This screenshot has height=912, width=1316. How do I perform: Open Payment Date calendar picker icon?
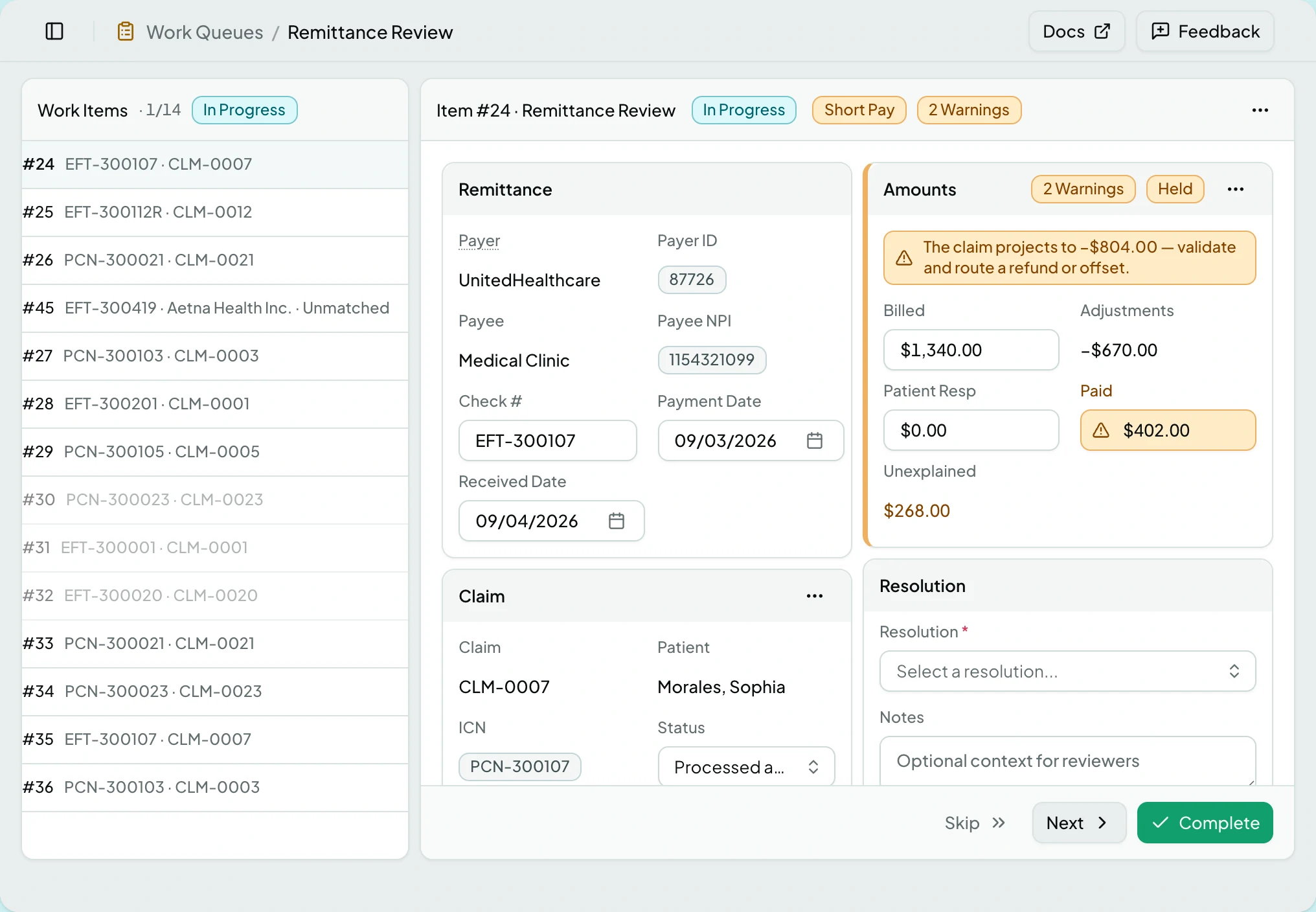click(x=815, y=440)
